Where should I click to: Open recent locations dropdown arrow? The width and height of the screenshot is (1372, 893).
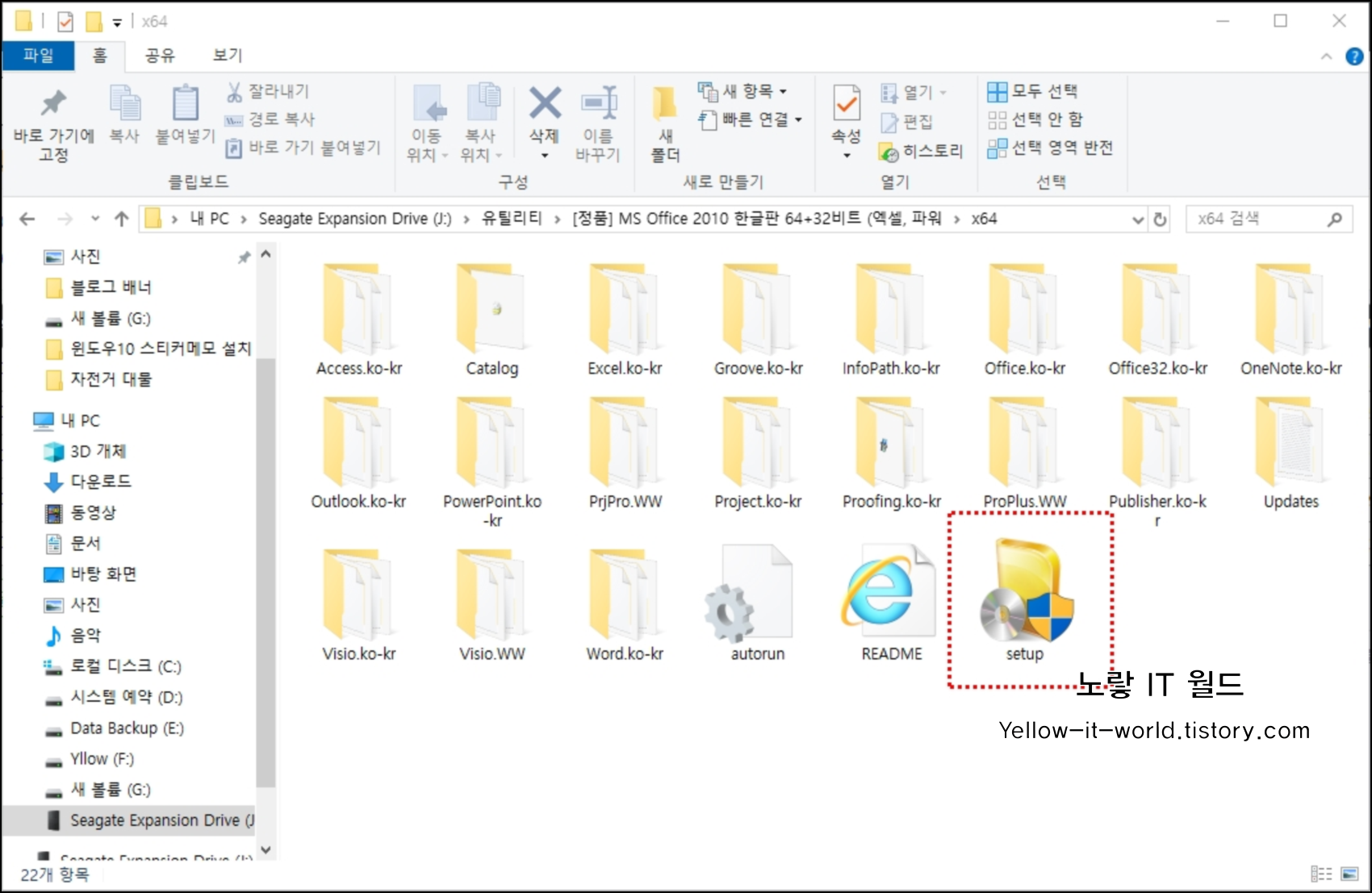(94, 219)
